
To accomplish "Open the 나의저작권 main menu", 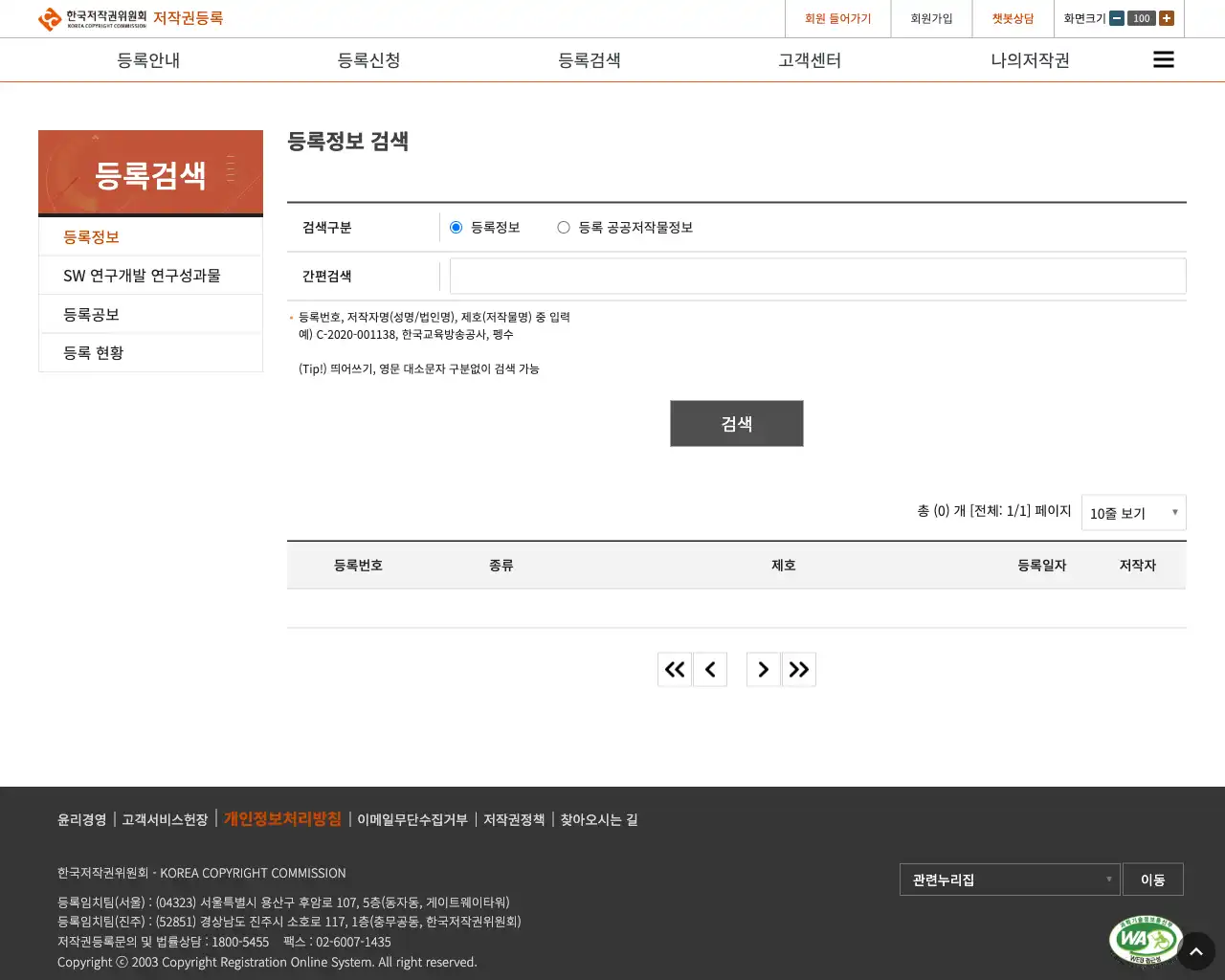I will pos(1030,60).
